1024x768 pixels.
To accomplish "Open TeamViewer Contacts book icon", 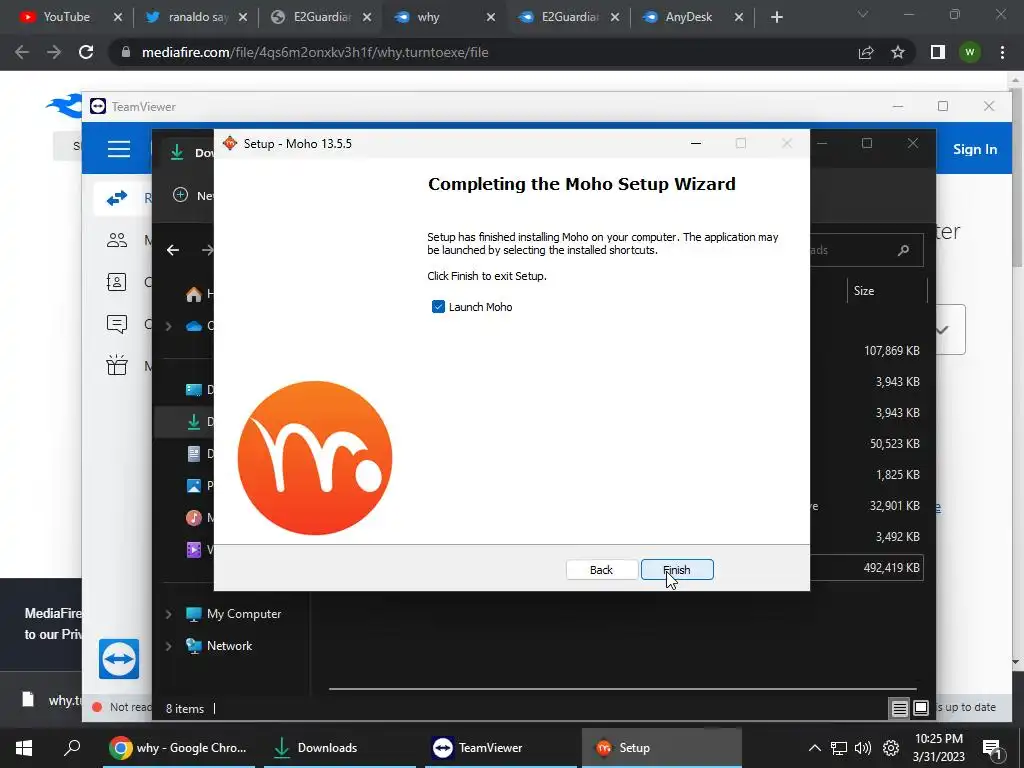I will (x=117, y=281).
